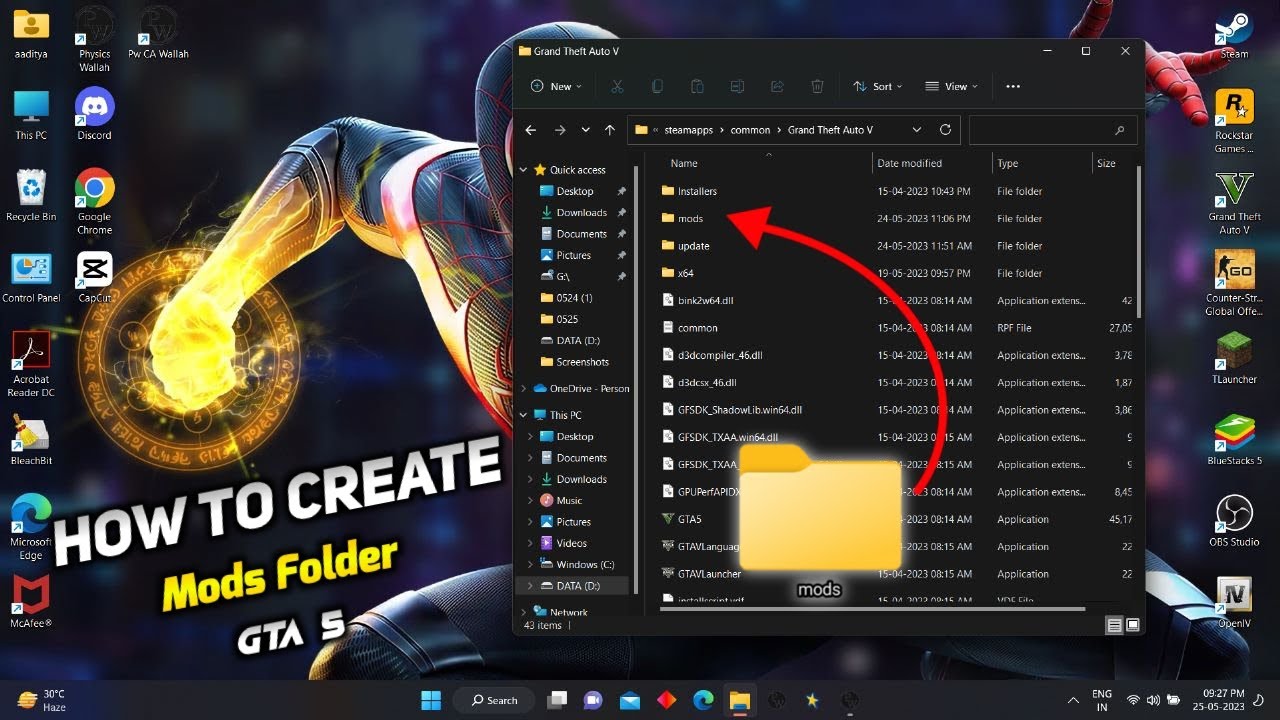Image resolution: width=1280 pixels, height=720 pixels.
Task: Switch to details view layout toggle
Action: tap(1114, 626)
